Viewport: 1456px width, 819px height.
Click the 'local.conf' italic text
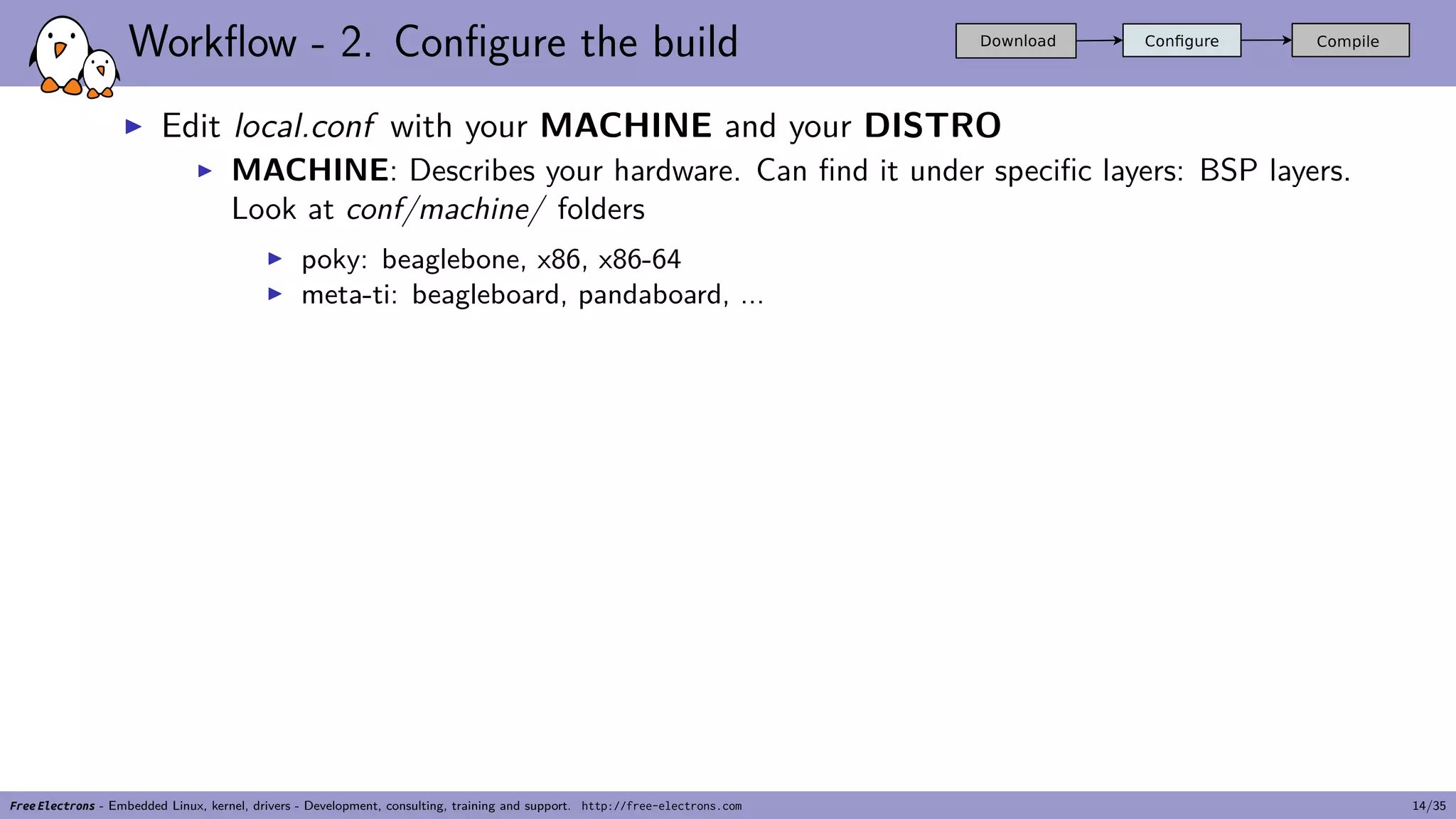[x=304, y=127]
